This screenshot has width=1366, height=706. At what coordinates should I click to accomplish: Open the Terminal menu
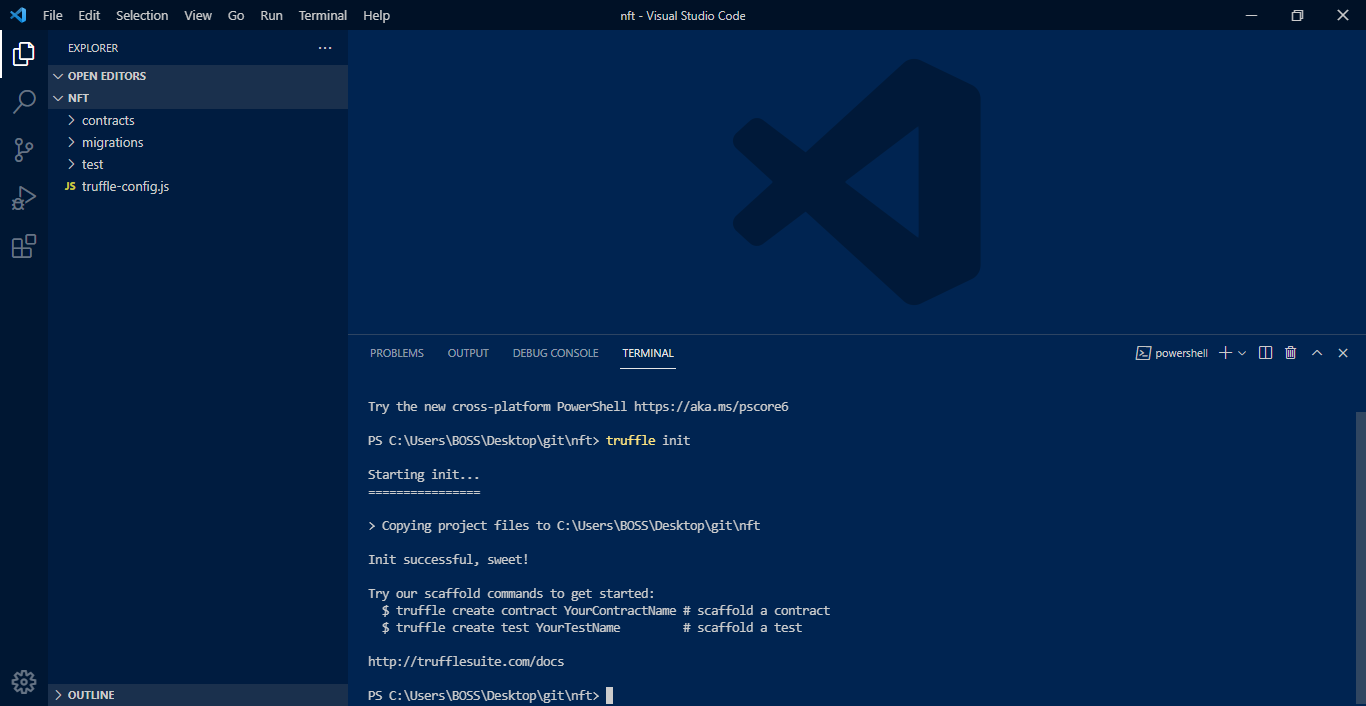point(323,15)
